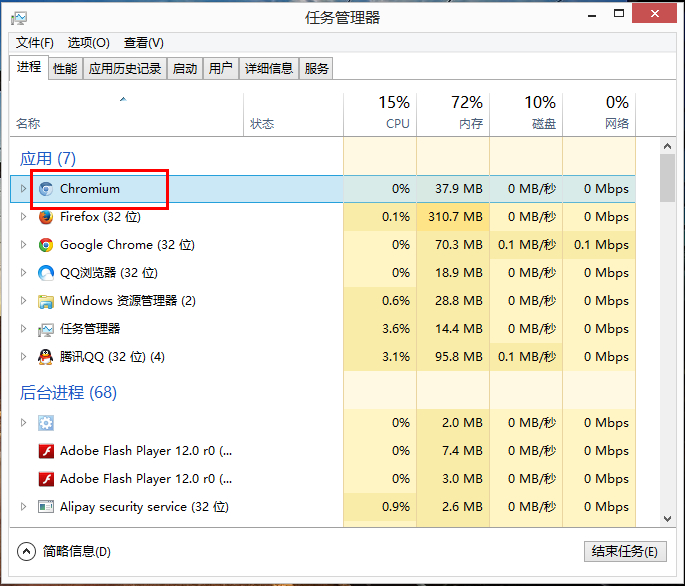This screenshot has height=586, width=685.
Task: Click the vertical scrollbar down arrow
Action: point(667,518)
